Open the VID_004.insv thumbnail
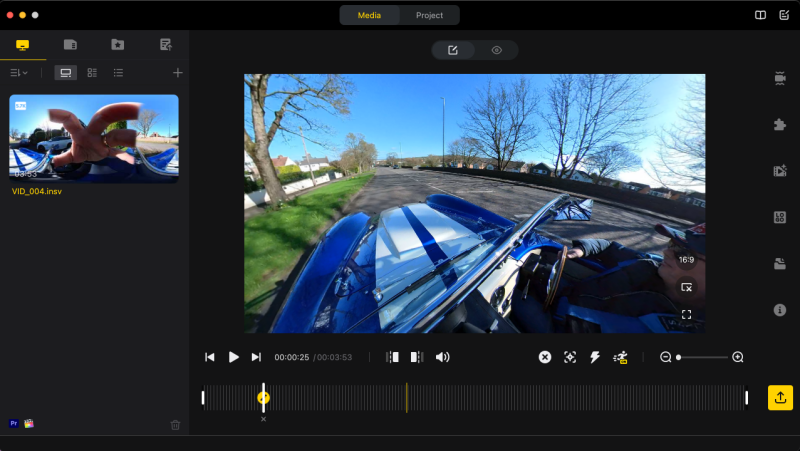This screenshot has width=800, height=451. click(94, 138)
